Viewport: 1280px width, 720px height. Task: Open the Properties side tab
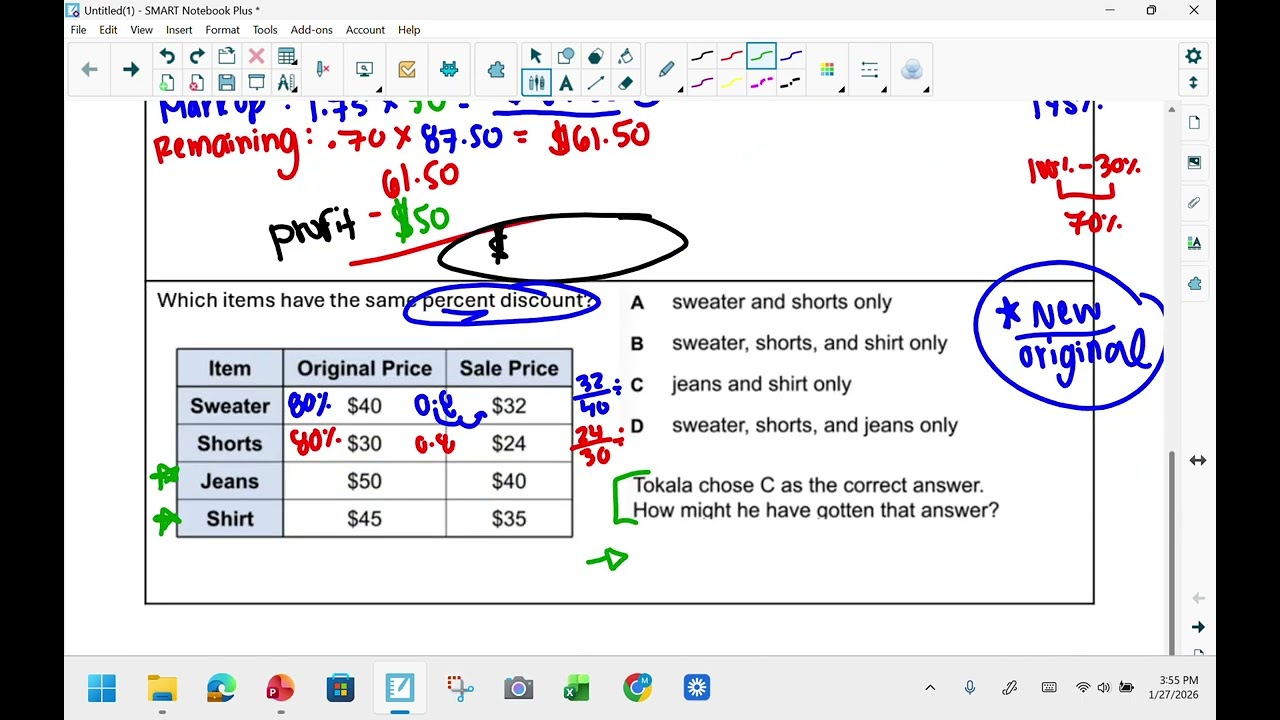click(1194, 243)
